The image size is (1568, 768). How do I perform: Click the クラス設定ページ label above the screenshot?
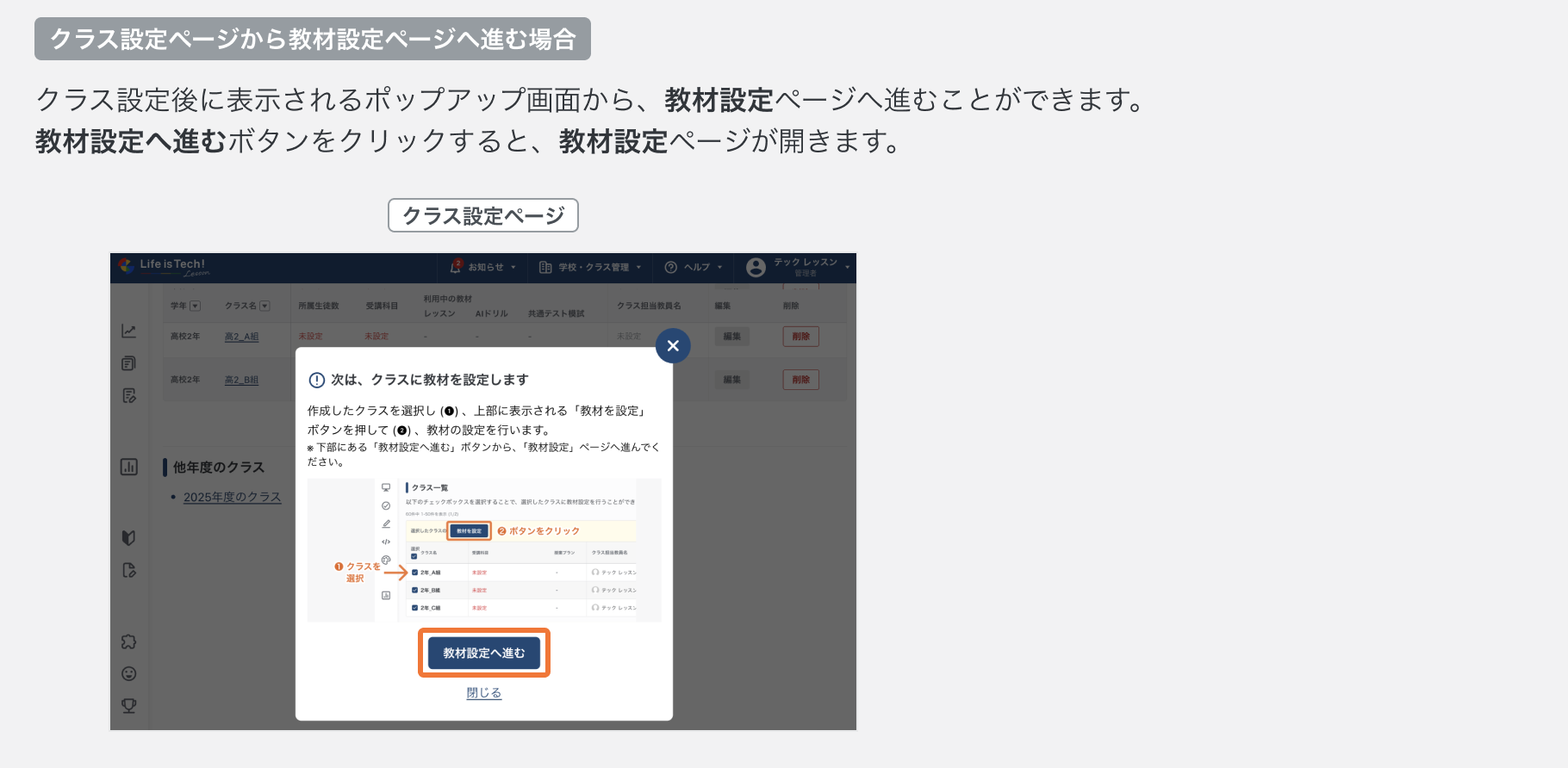tap(483, 215)
